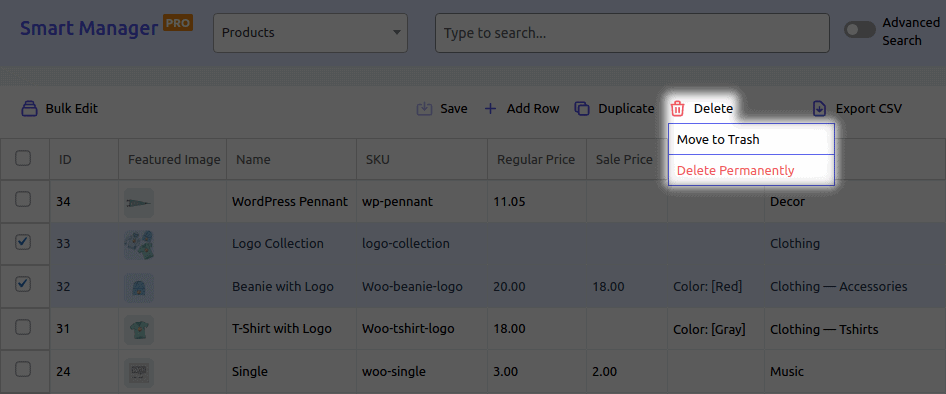Image resolution: width=946 pixels, height=394 pixels.
Task: Click the Save icon in toolbar
Action: (x=425, y=109)
